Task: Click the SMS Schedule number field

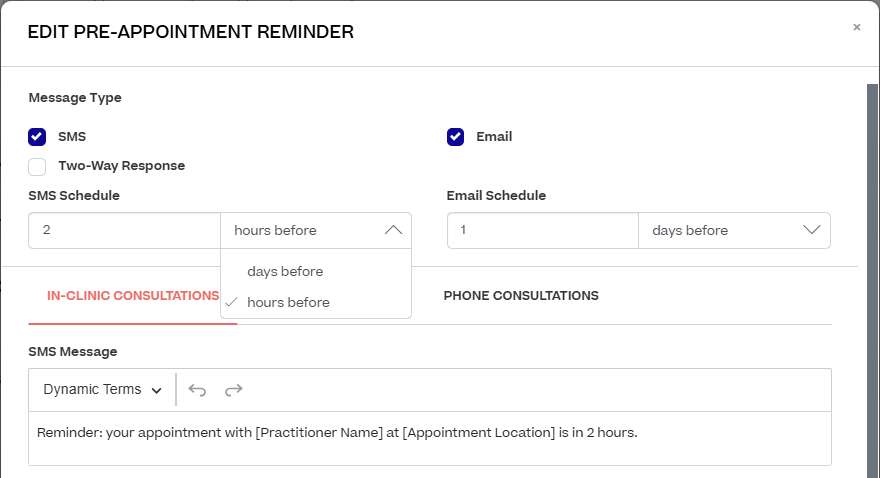Action: click(x=124, y=230)
